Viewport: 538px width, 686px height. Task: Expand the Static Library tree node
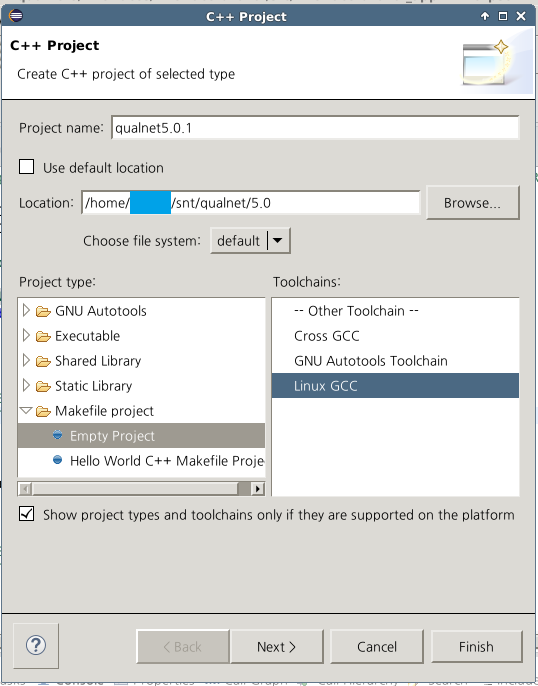[x=26, y=385]
